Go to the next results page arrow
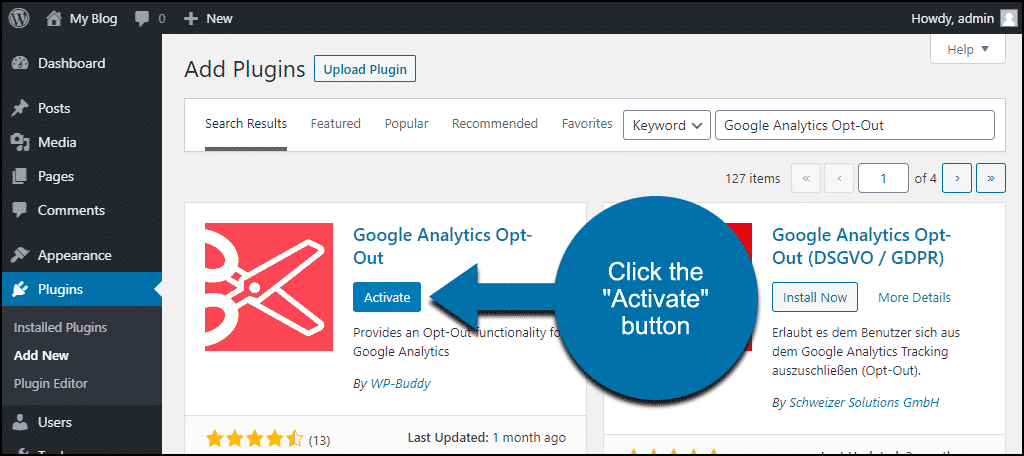 tap(957, 178)
